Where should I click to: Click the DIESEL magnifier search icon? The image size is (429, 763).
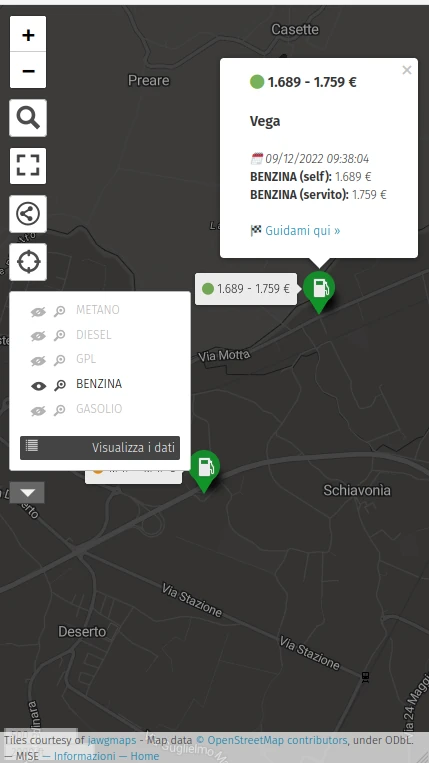pyautogui.click(x=59, y=336)
